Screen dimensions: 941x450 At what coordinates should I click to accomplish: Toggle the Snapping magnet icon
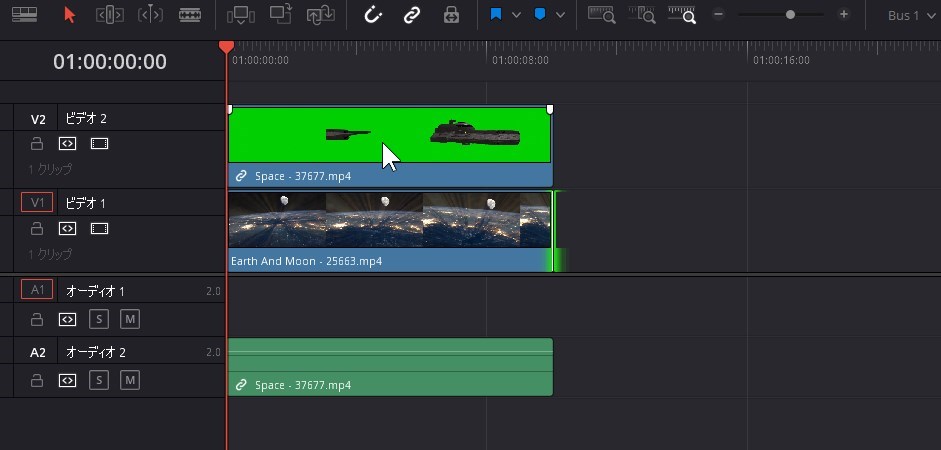pos(373,14)
